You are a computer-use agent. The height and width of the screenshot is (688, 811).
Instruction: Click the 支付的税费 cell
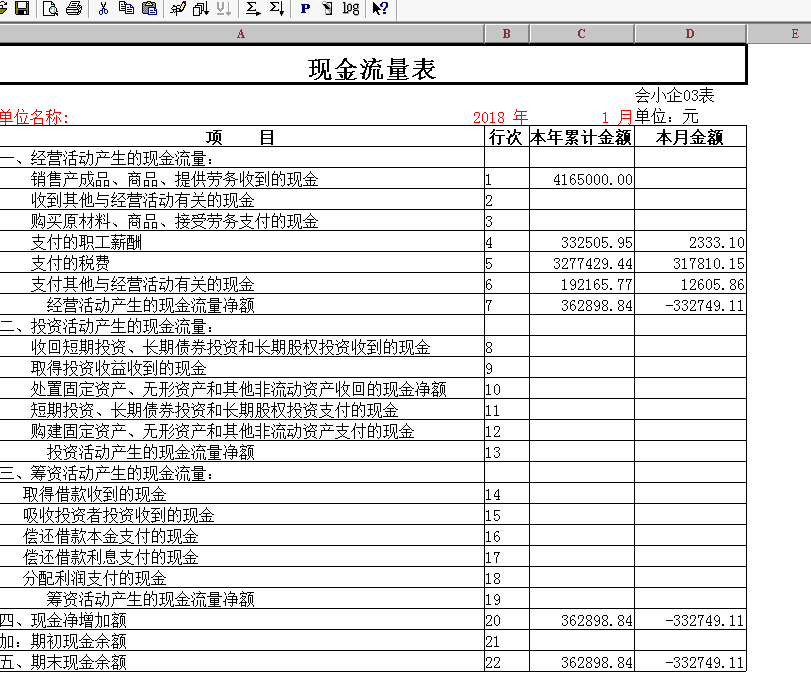tap(241, 263)
